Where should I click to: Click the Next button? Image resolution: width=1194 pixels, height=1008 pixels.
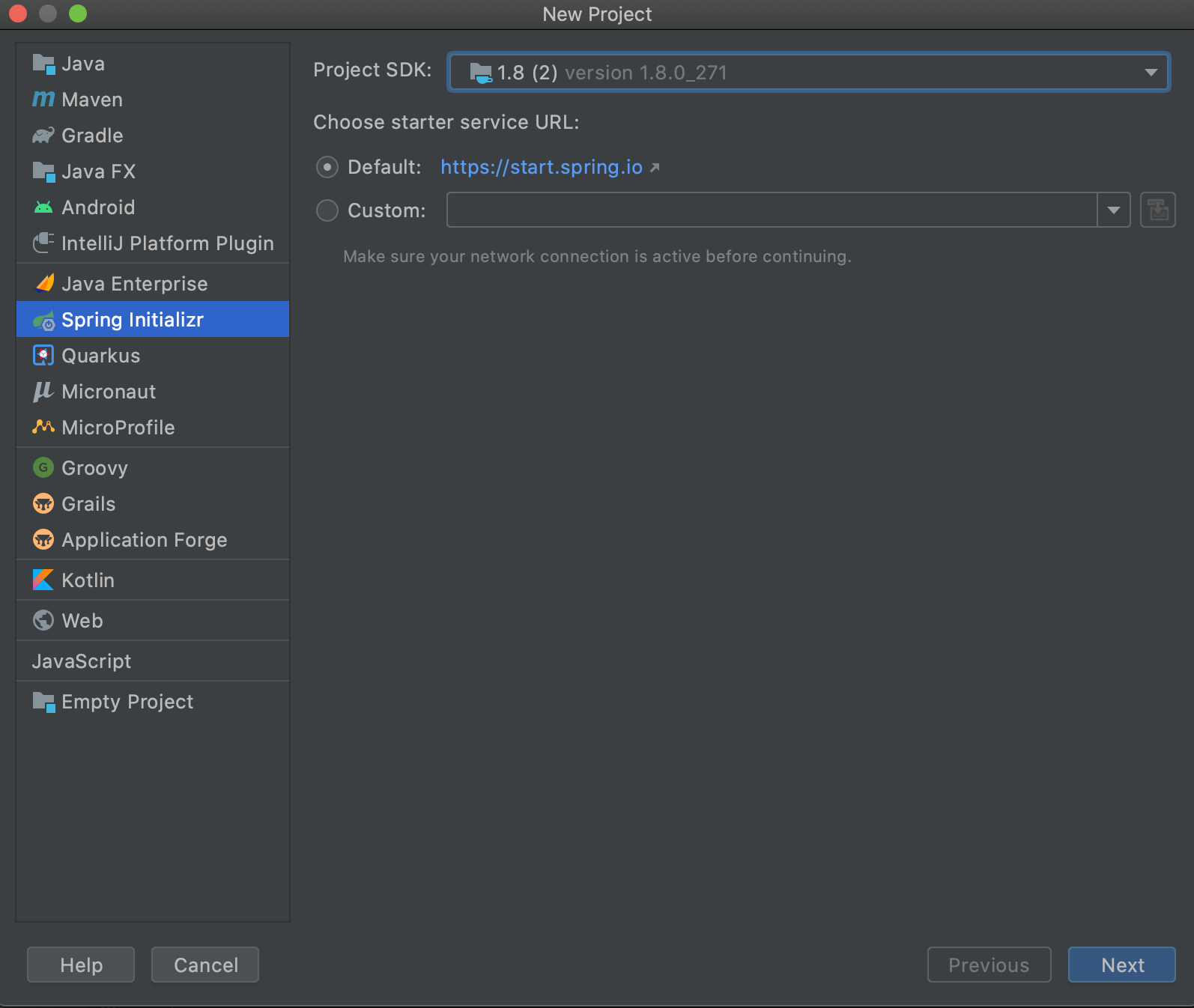pyautogui.click(x=1122, y=965)
